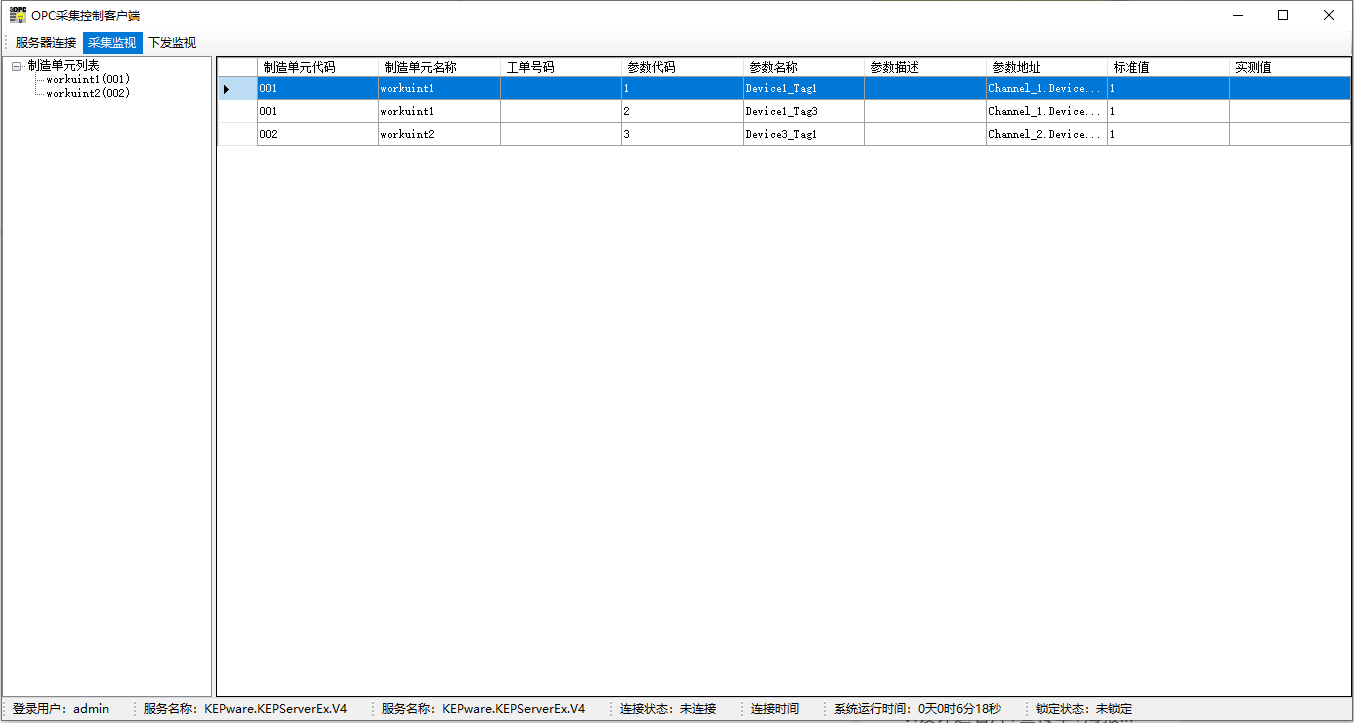Sort by the 参数代码 column header
1354x723 pixels.
(682, 67)
